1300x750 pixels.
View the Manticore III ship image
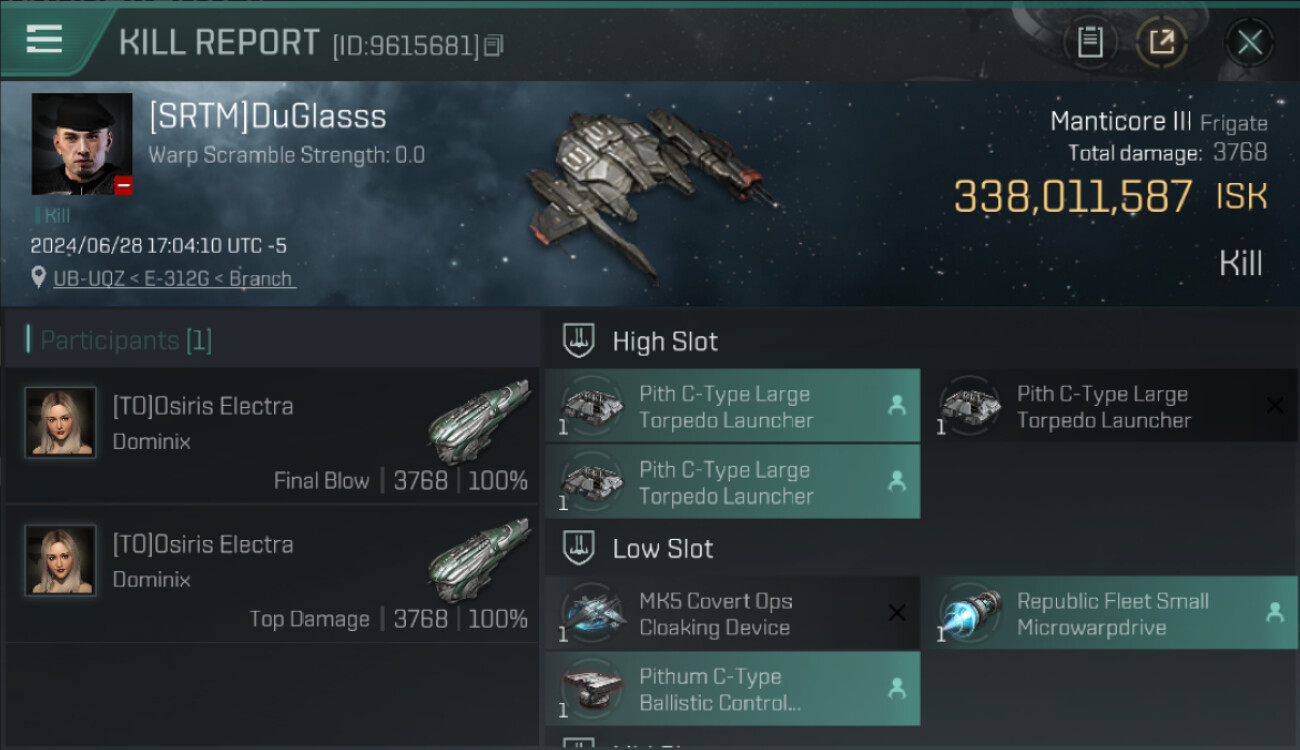650,192
